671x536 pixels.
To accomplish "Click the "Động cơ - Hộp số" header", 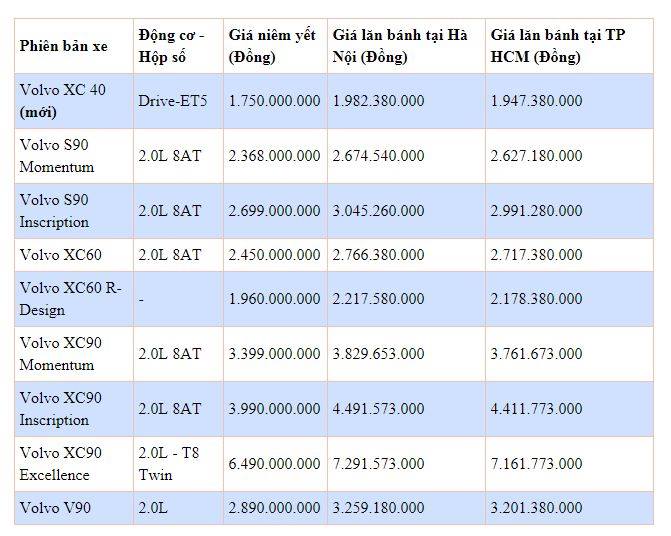I will pos(171,47).
